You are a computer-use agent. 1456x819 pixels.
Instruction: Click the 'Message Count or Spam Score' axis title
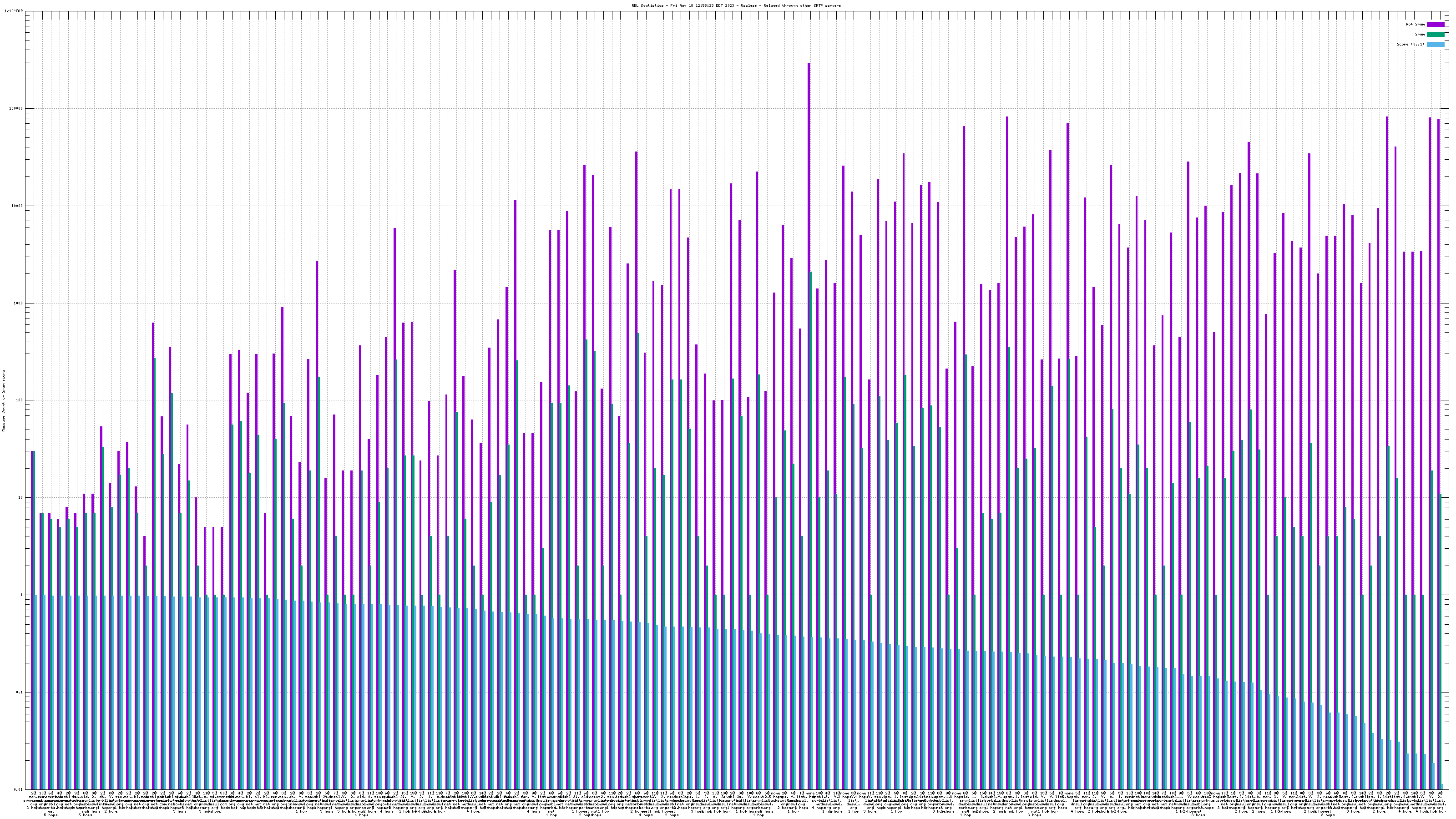pyautogui.click(x=3, y=401)
